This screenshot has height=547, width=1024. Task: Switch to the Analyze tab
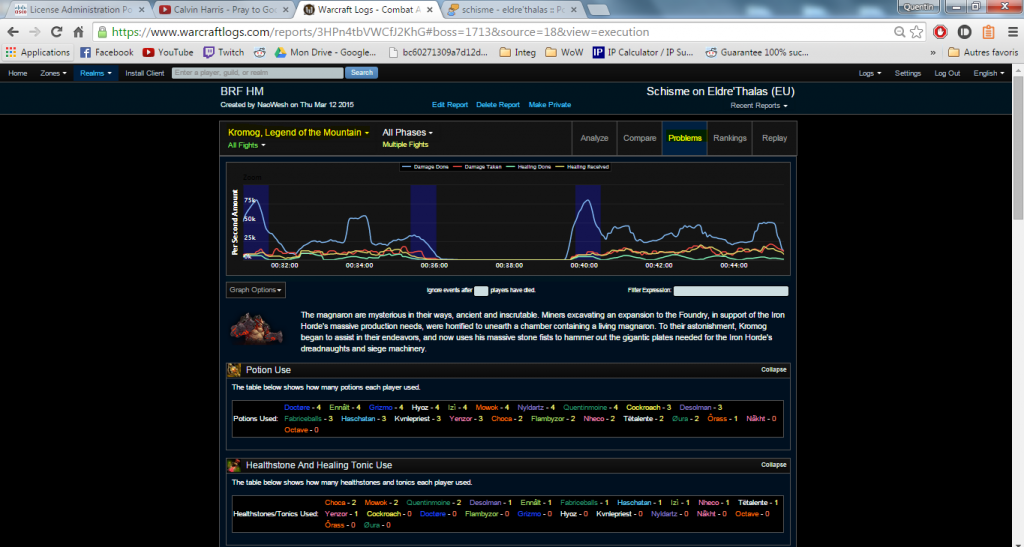click(594, 138)
